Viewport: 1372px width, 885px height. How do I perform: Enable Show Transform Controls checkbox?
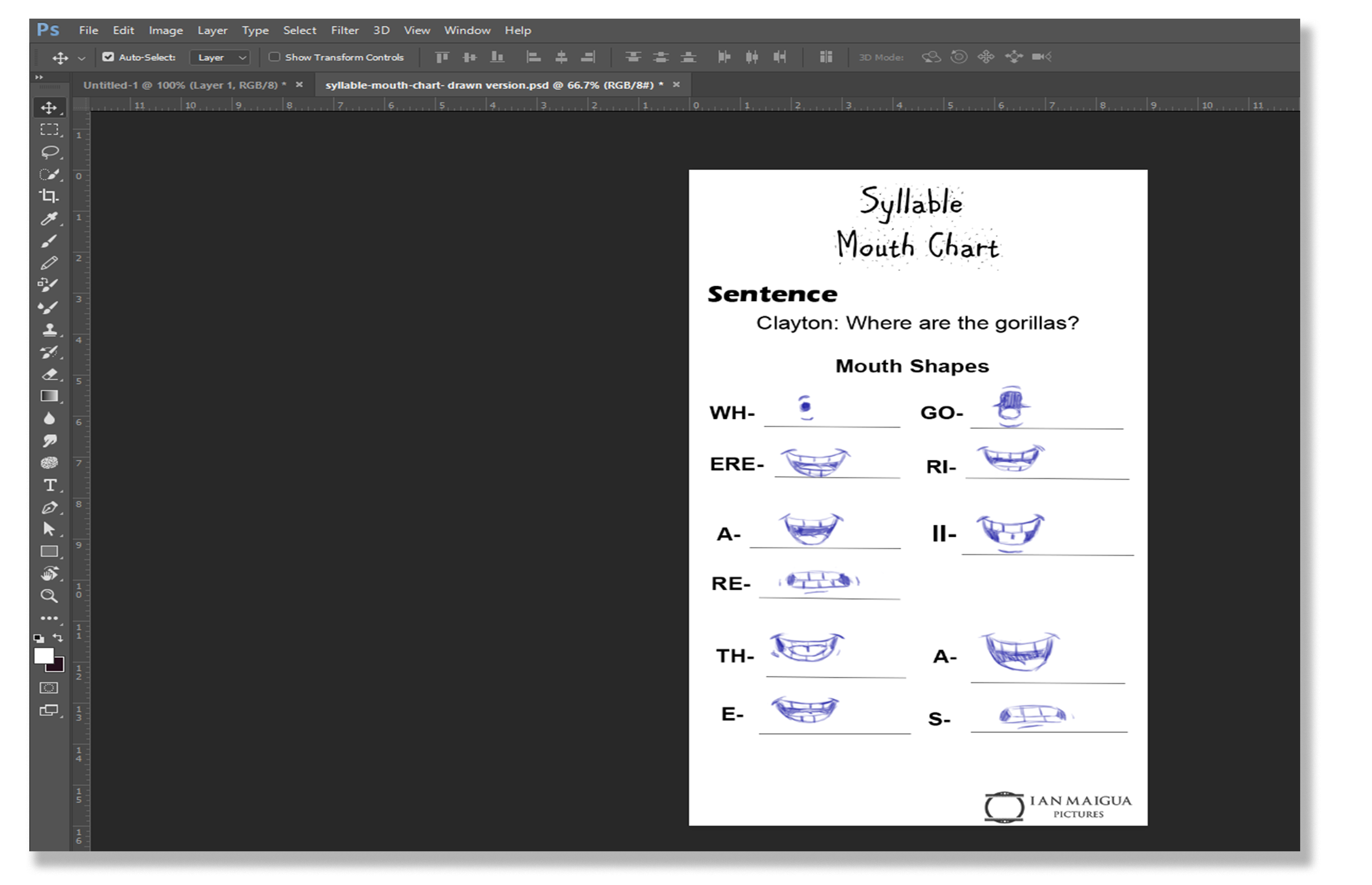click(274, 57)
